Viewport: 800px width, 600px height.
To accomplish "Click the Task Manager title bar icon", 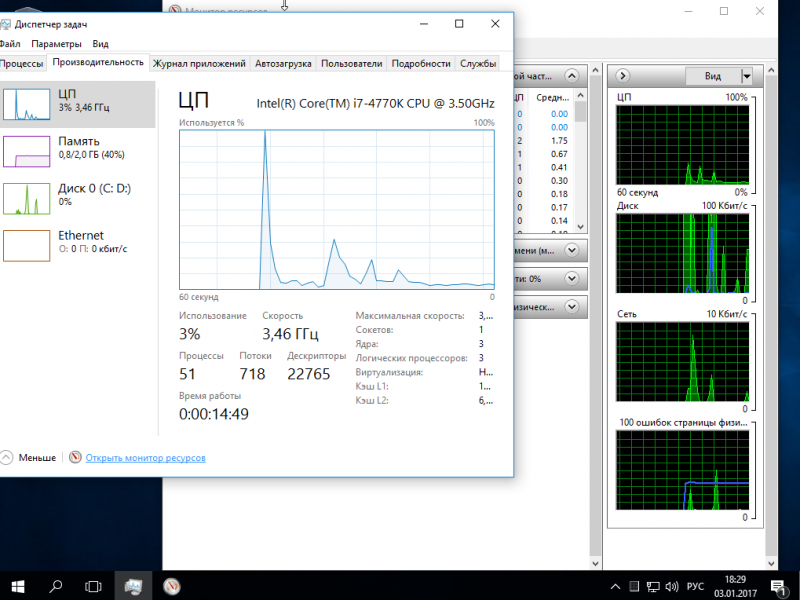I will click(5, 24).
